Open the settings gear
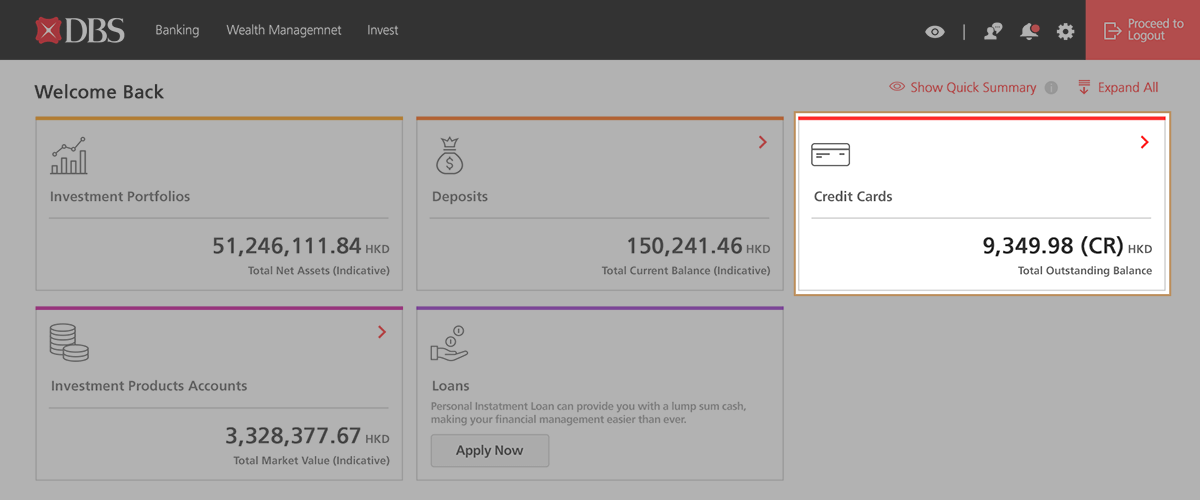The image size is (1200, 500). click(x=1065, y=32)
